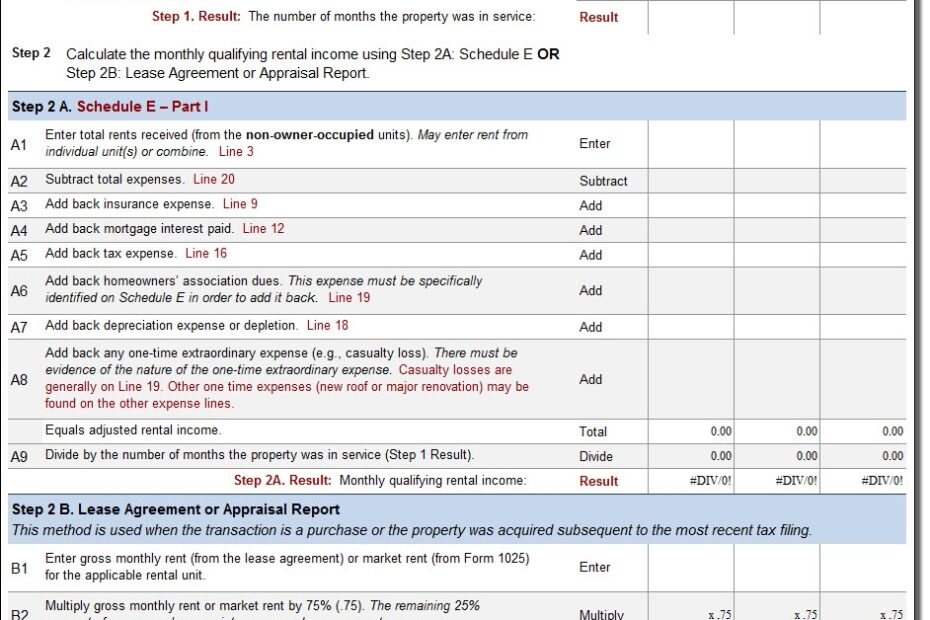Select the Step 1 Result cell, first column
Screen dimensions: 930x620
pos(691,17)
